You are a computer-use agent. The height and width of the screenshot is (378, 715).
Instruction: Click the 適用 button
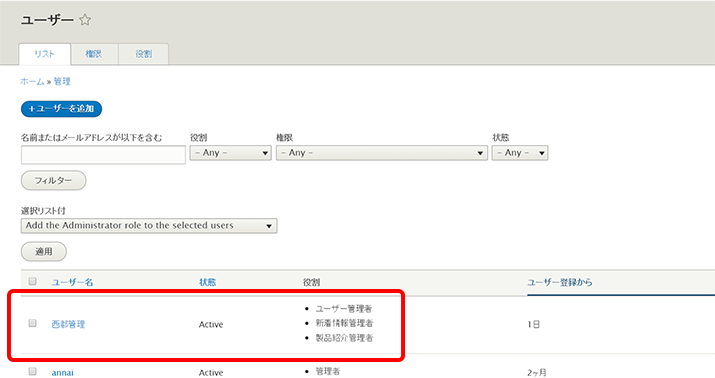coord(44,252)
